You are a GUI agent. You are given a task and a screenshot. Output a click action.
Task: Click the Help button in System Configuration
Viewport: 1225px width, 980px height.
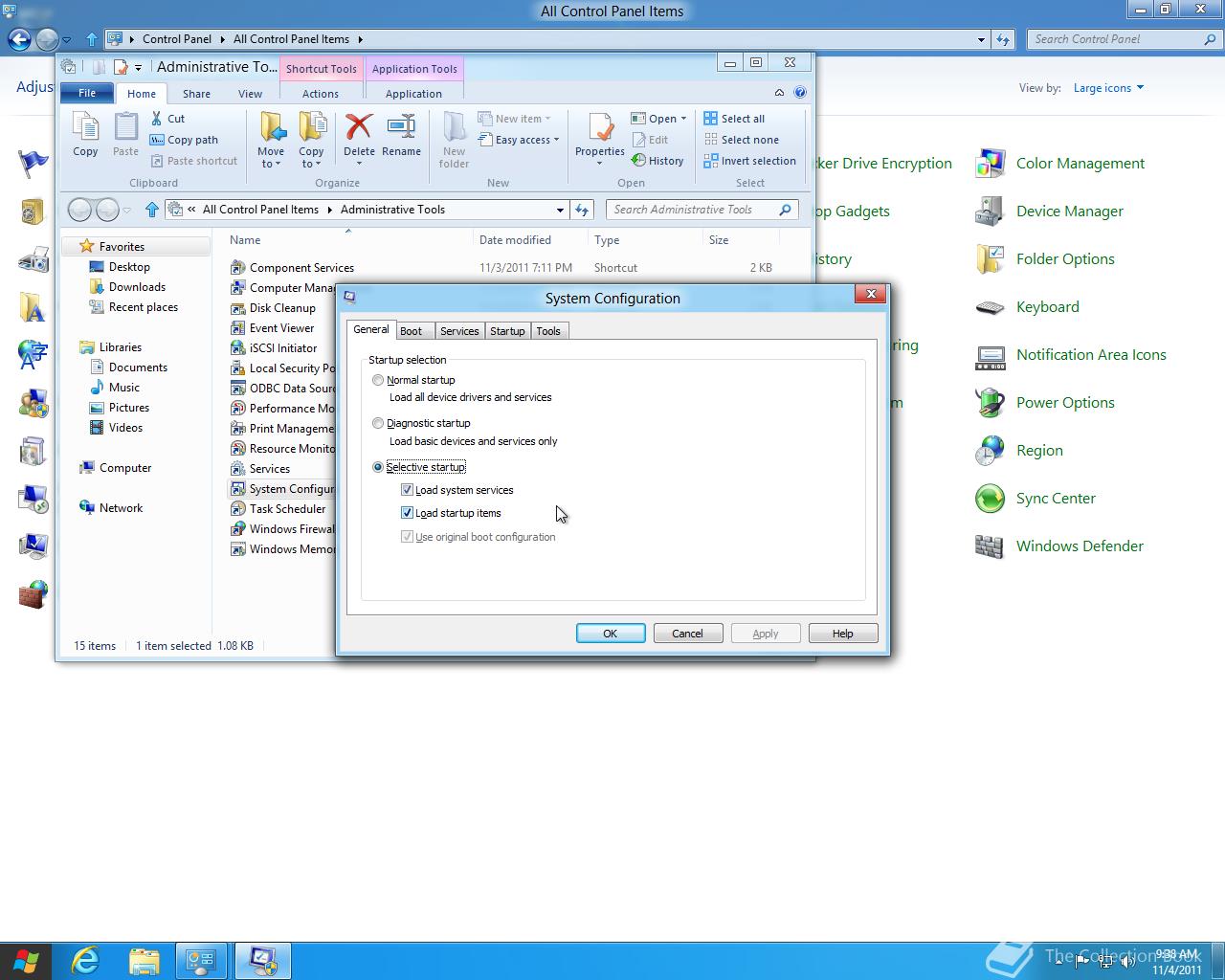842,634
